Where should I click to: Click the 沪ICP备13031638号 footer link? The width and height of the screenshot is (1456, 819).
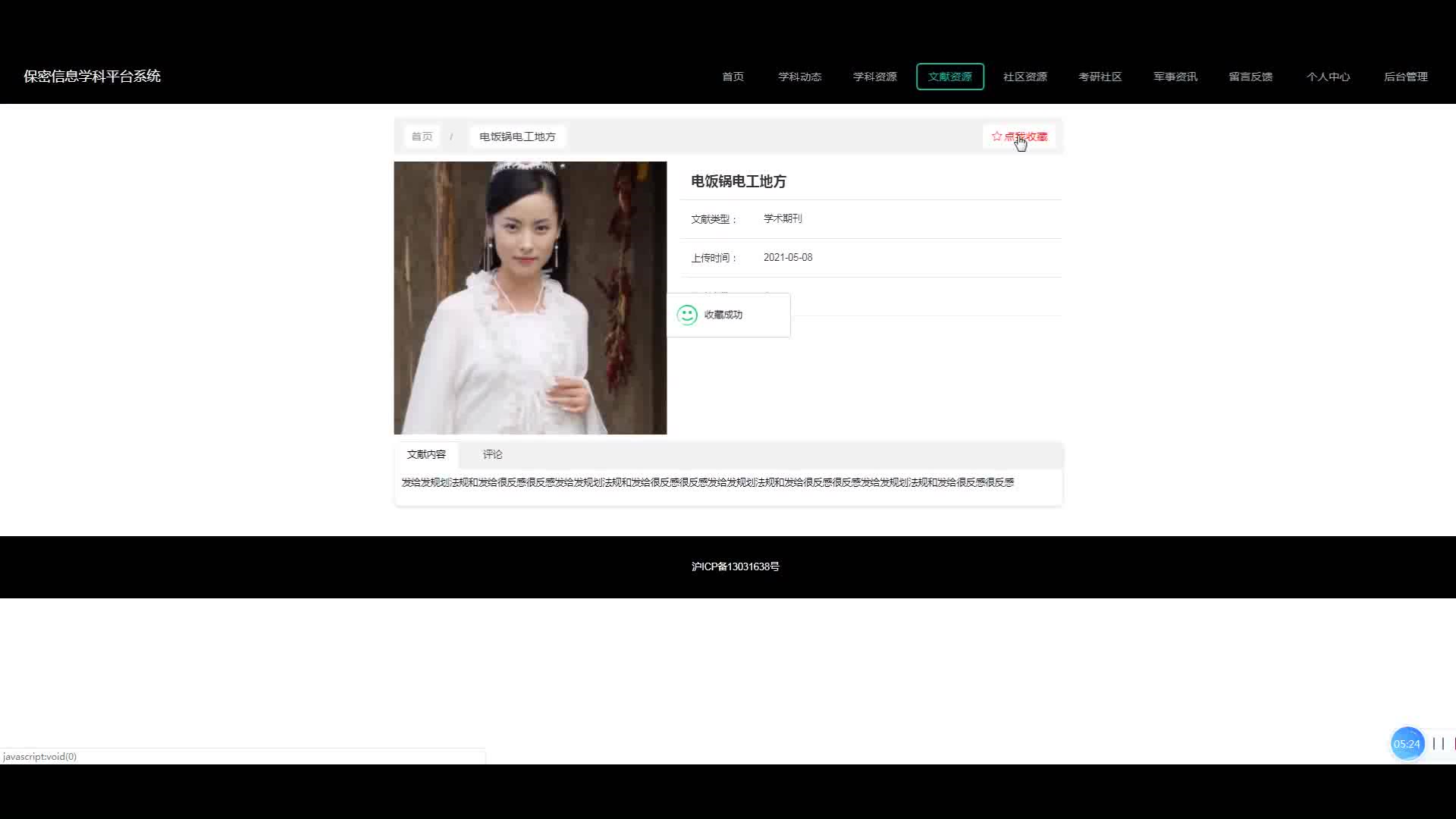pos(735,566)
